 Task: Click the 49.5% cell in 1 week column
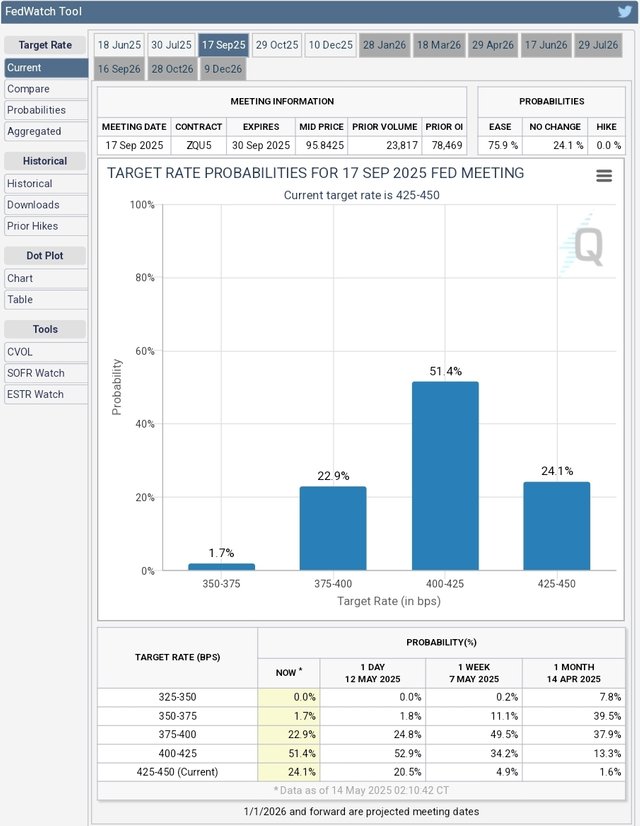(474, 734)
